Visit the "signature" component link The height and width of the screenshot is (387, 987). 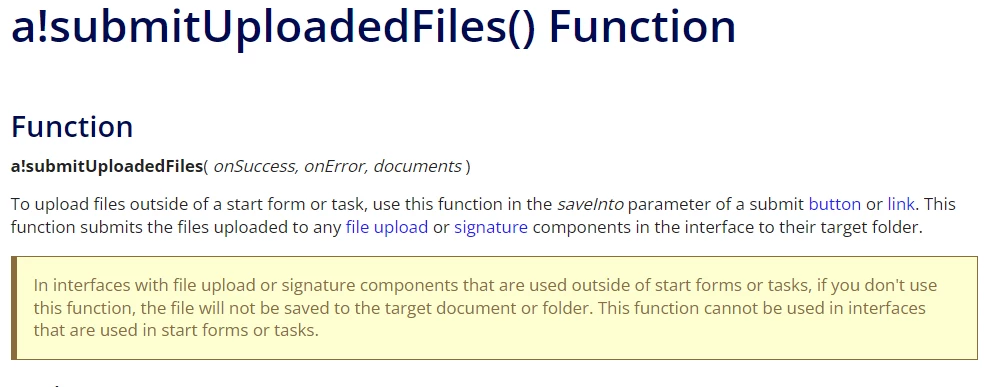[x=491, y=227]
